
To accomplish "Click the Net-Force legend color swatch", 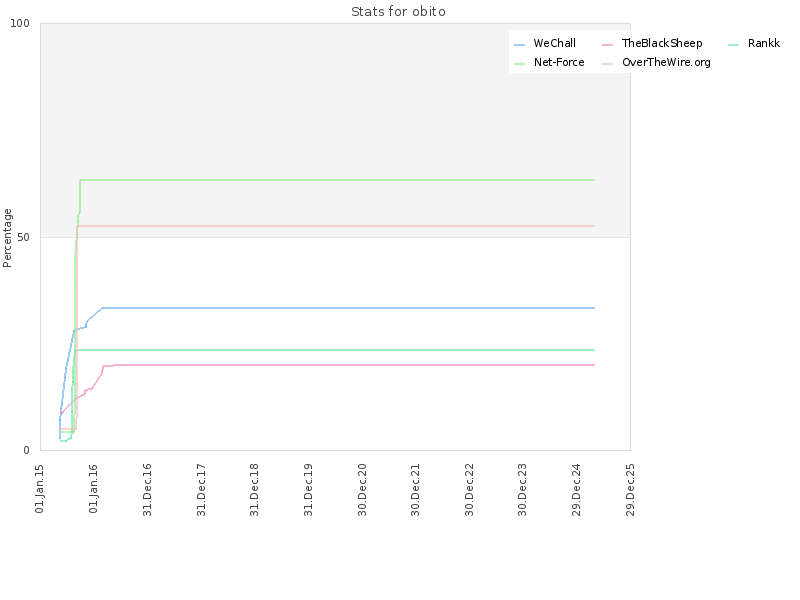I will [x=519, y=64].
